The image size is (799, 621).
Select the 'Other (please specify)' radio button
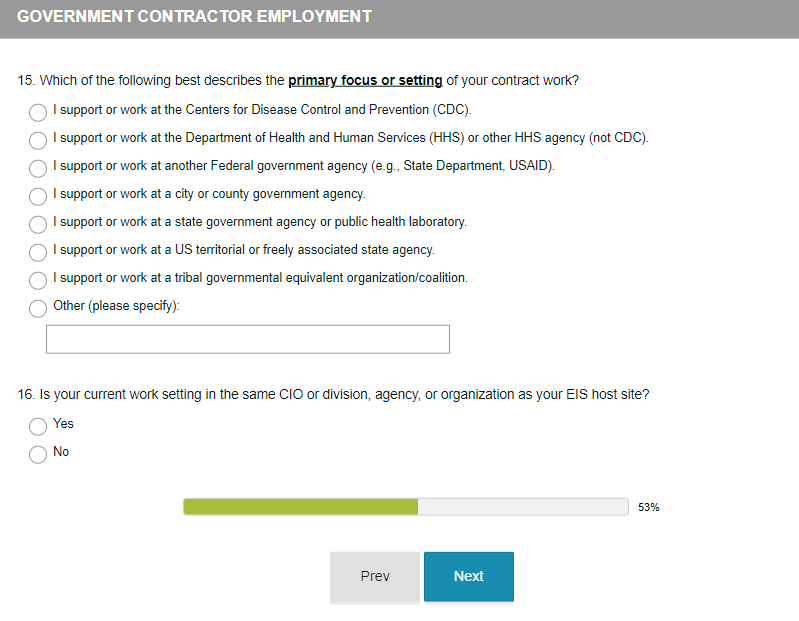38,308
